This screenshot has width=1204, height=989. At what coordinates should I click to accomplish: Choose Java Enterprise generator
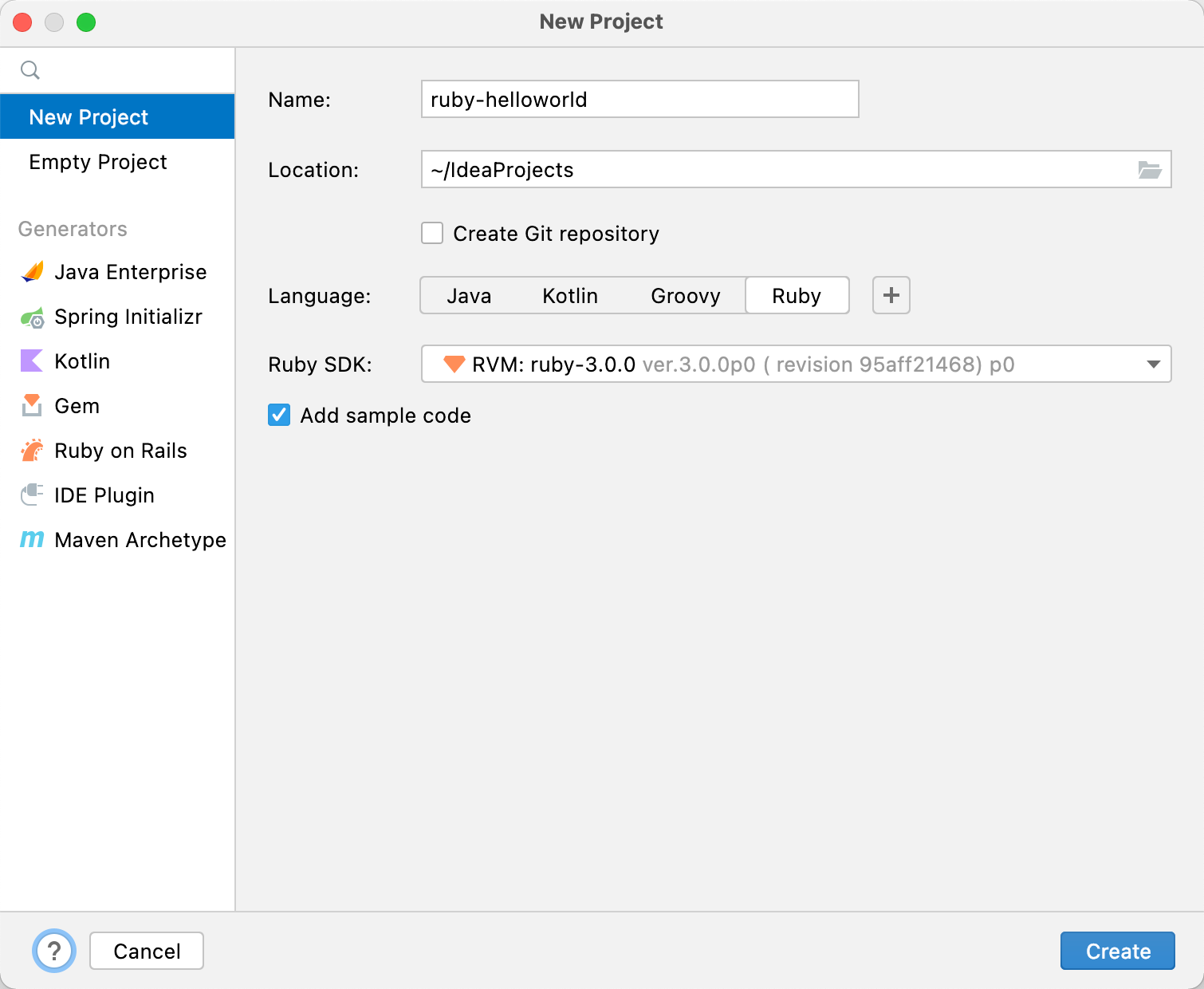(117, 272)
